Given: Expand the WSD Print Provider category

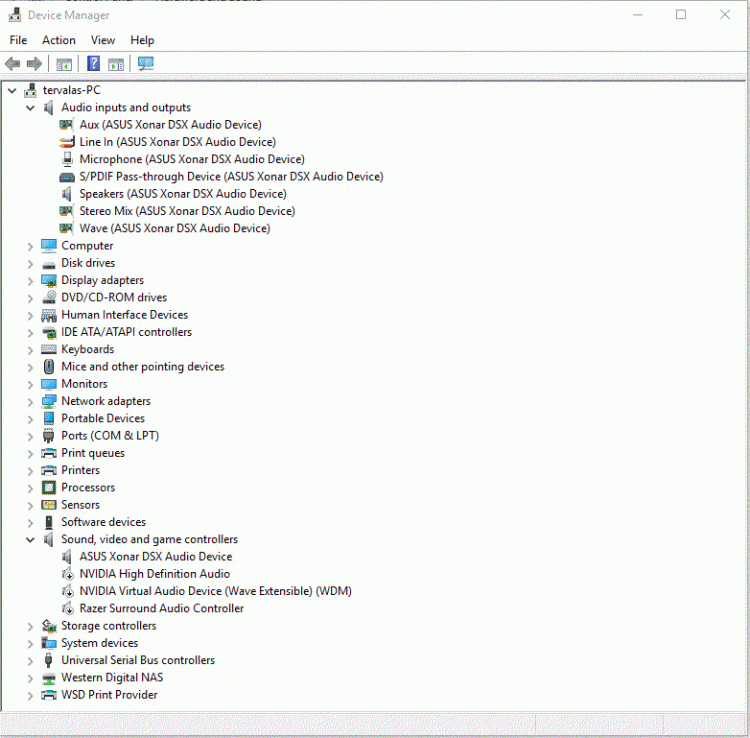Looking at the screenshot, I should (30, 695).
